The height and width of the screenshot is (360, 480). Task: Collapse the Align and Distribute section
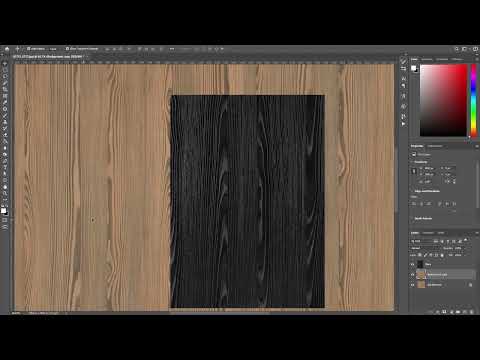tap(411, 191)
